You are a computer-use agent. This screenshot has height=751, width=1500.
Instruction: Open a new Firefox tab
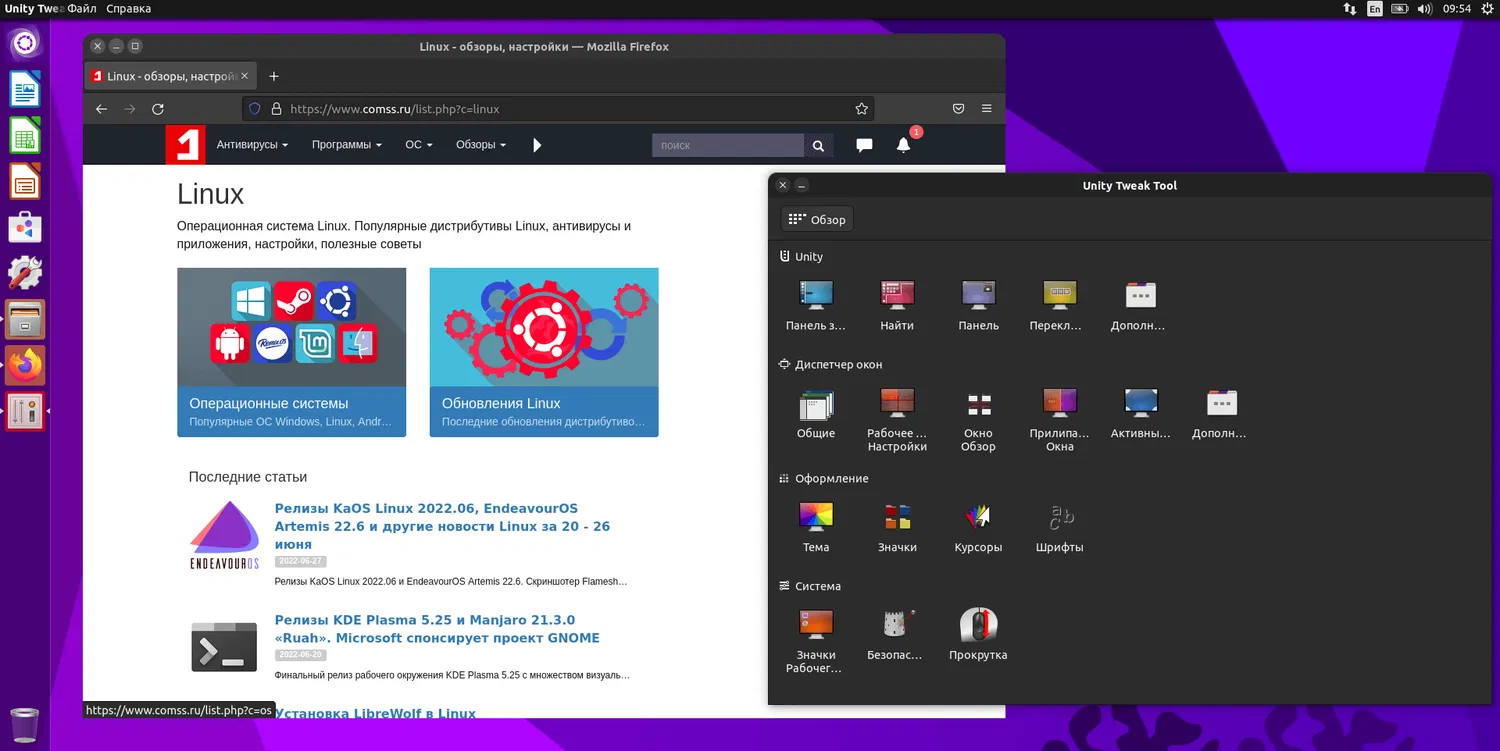coord(274,76)
